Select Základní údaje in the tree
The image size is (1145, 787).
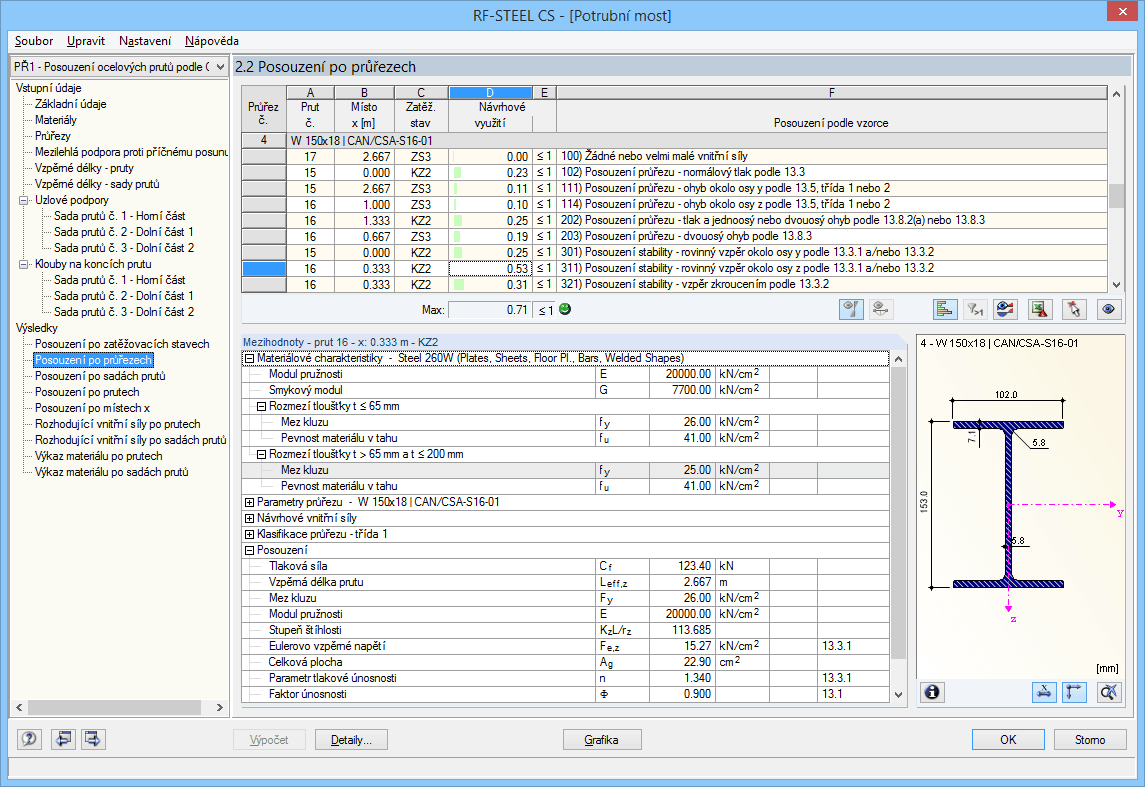[71, 104]
